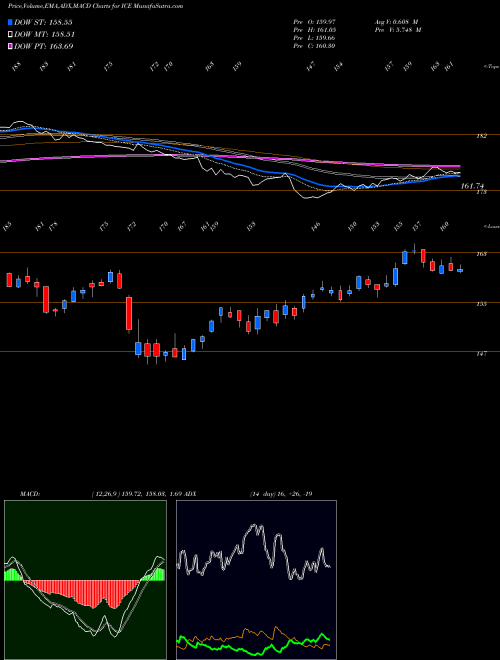Click the last blue candlestick on right
This screenshot has height=660, width=500.
460,270
